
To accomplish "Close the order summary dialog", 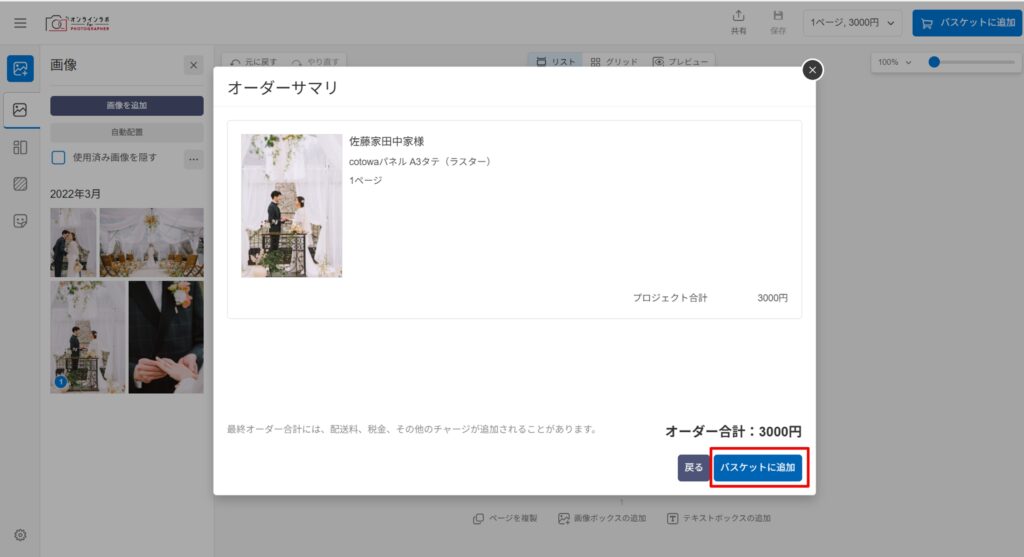I will pos(813,69).
